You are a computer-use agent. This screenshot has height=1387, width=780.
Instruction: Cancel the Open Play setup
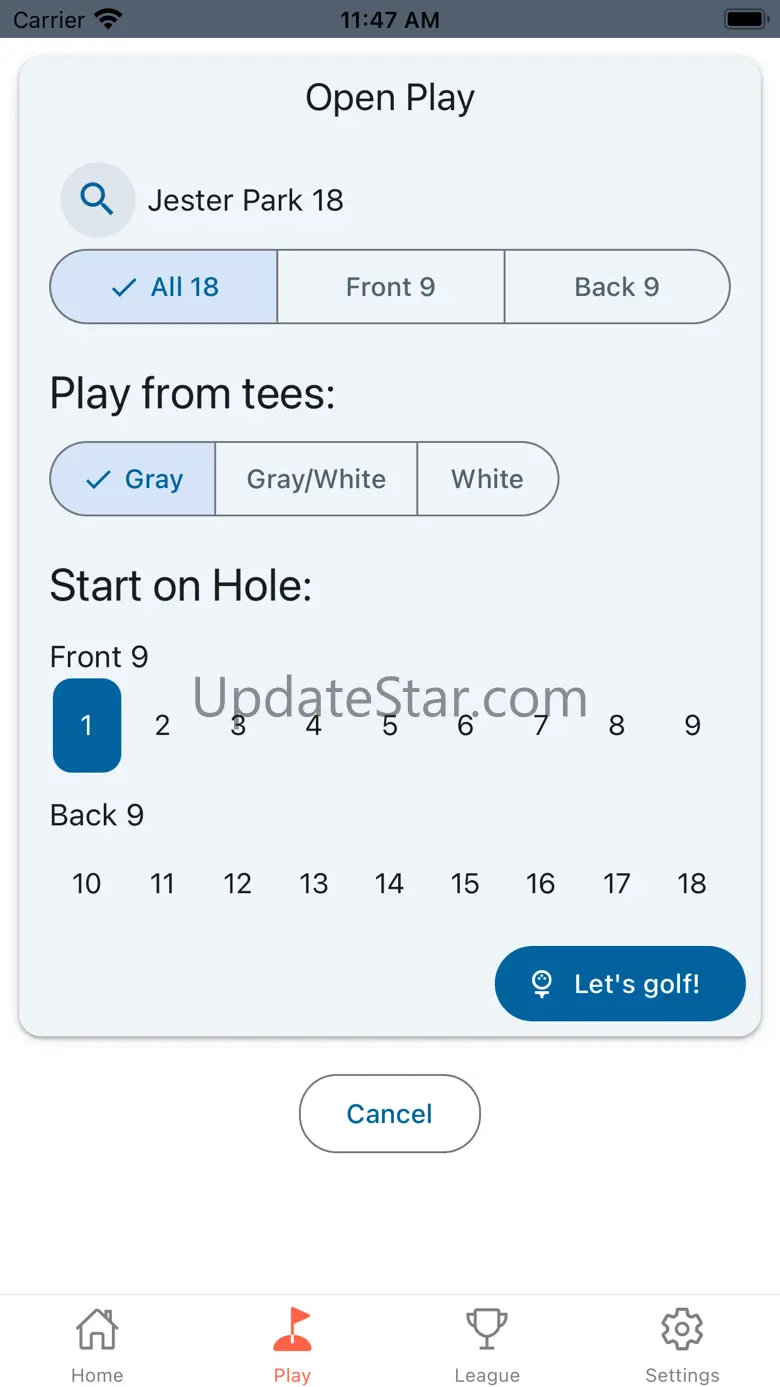390,1114
